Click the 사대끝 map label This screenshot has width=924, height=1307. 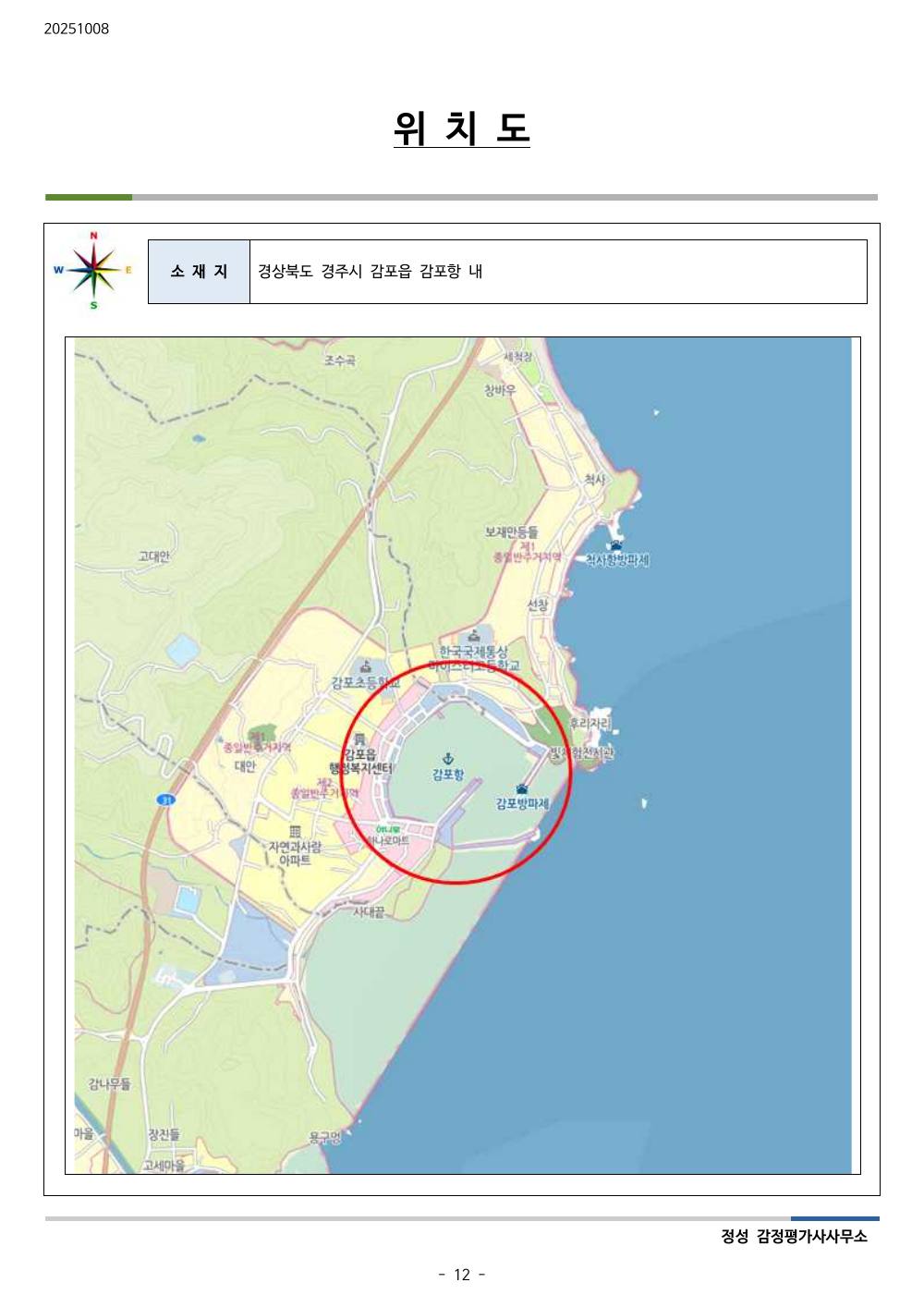369,912
